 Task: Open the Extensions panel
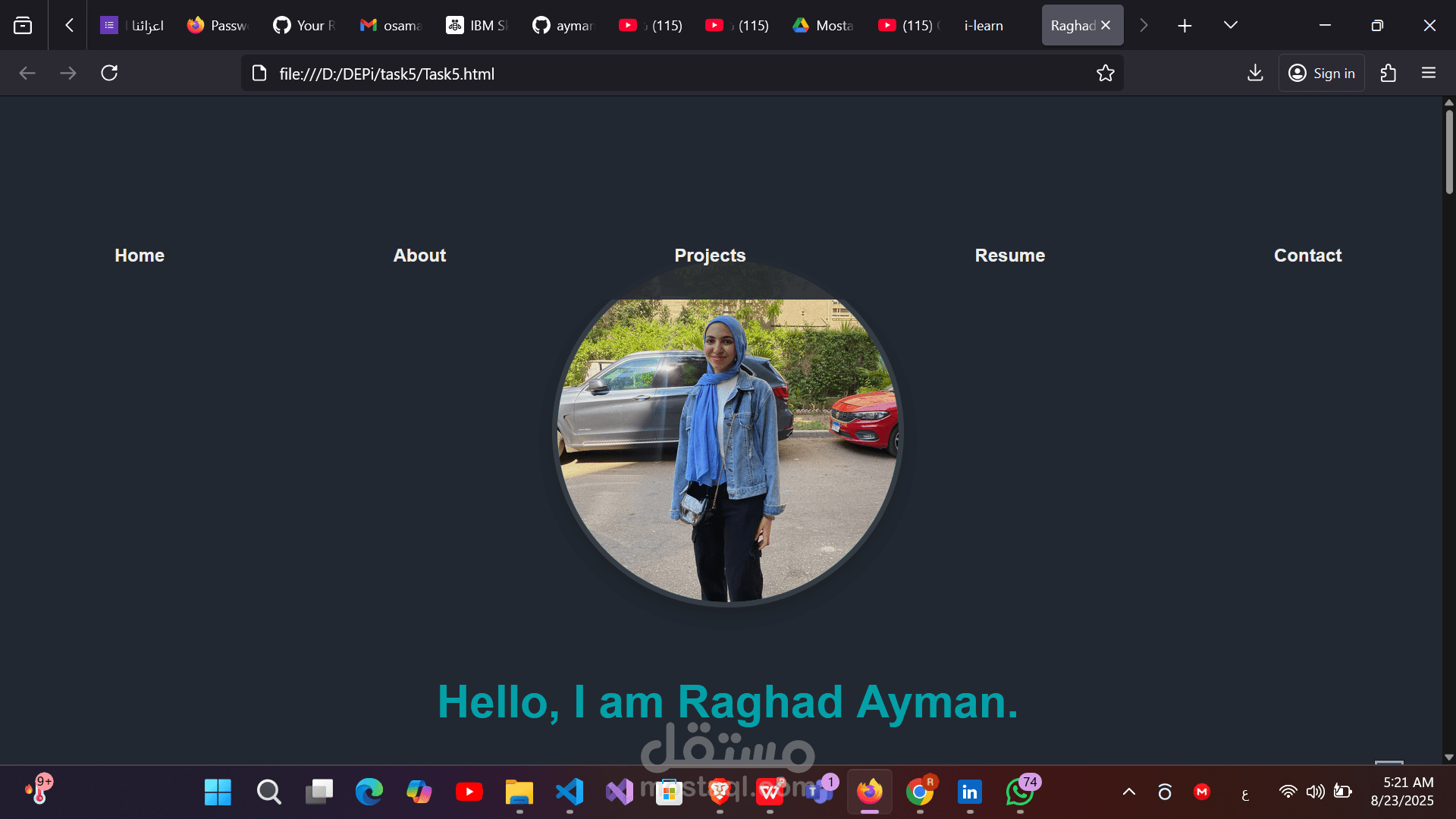(x=1389, y=73)
